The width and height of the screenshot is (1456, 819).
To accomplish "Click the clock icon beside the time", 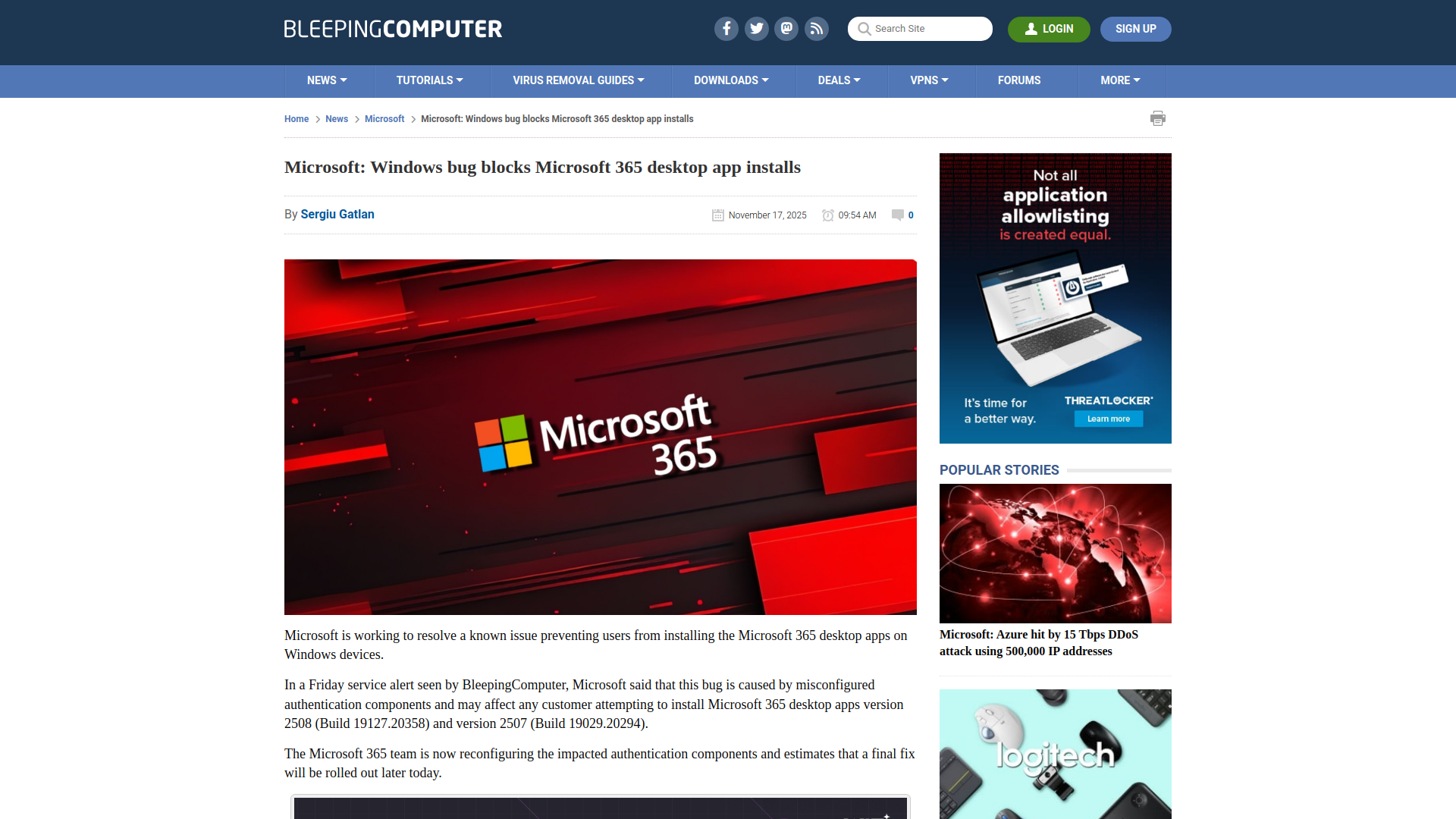I will 827,215.
